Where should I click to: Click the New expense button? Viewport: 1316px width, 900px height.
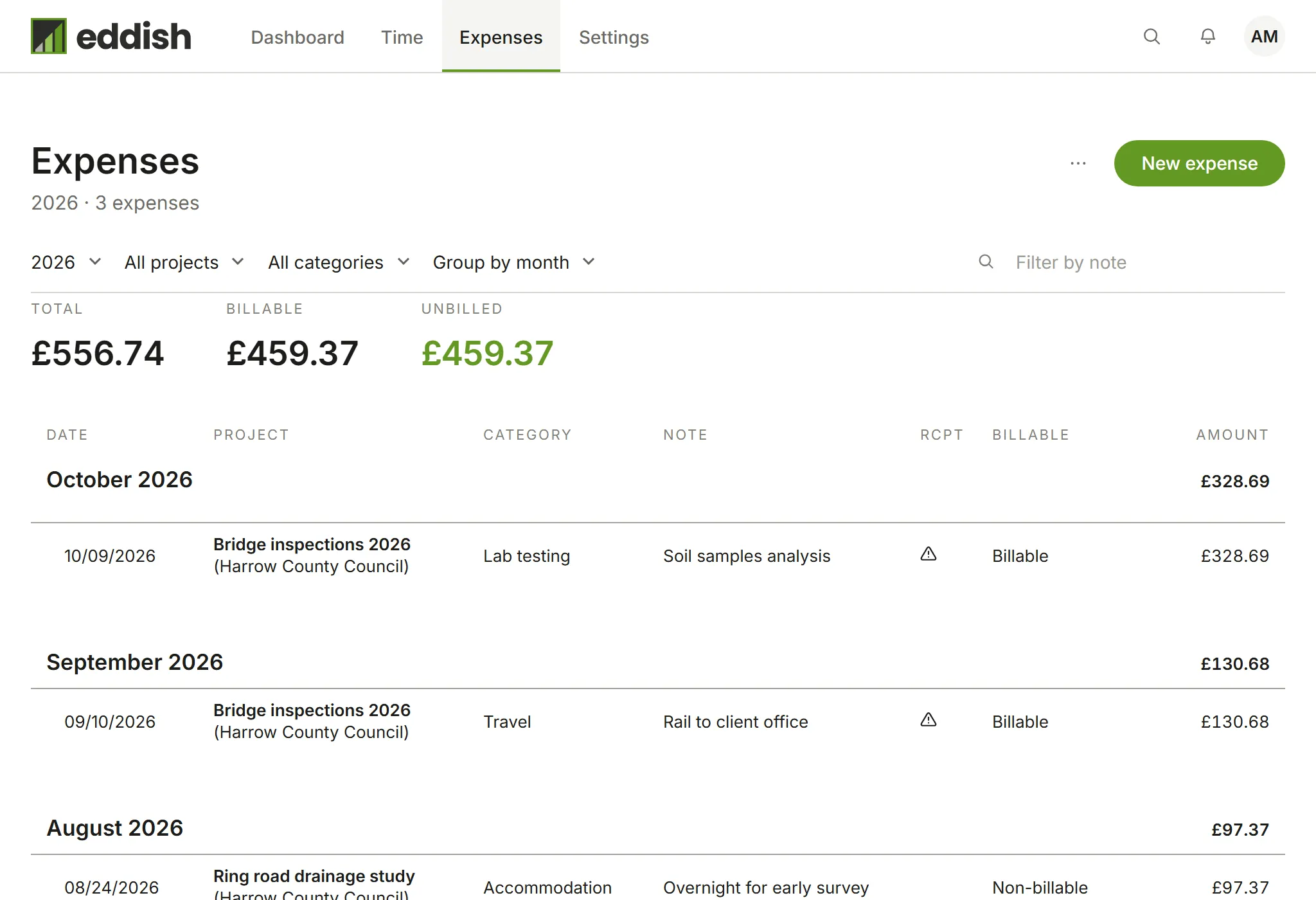1199,163
